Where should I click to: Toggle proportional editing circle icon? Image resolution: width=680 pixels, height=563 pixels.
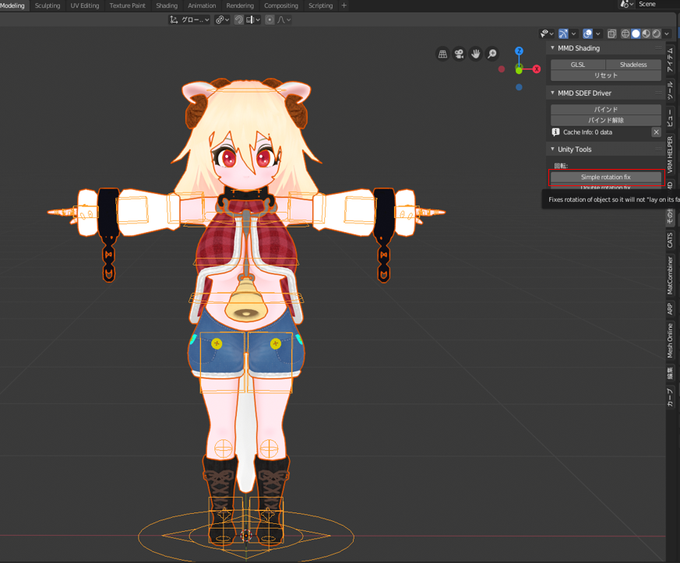coord(270,20)
